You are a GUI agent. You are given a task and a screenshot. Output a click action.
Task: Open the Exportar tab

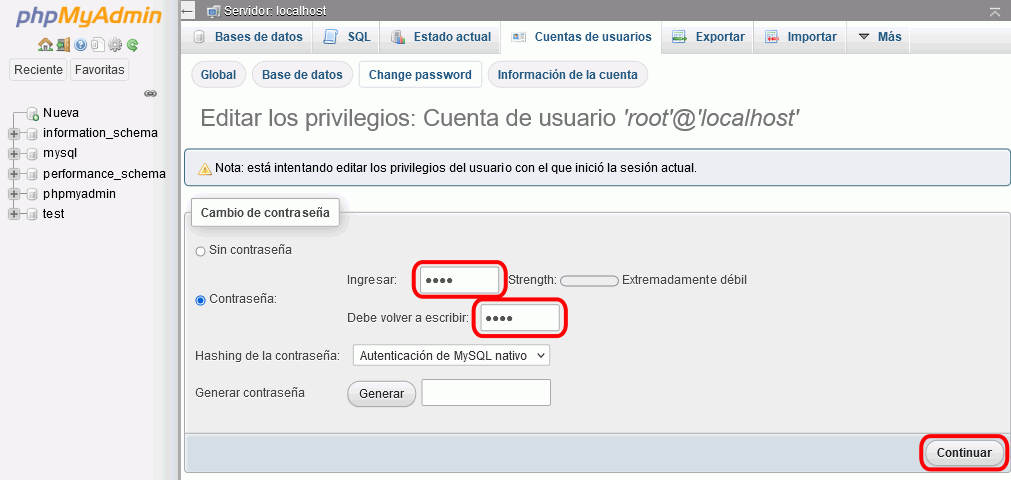click(708, 37)
